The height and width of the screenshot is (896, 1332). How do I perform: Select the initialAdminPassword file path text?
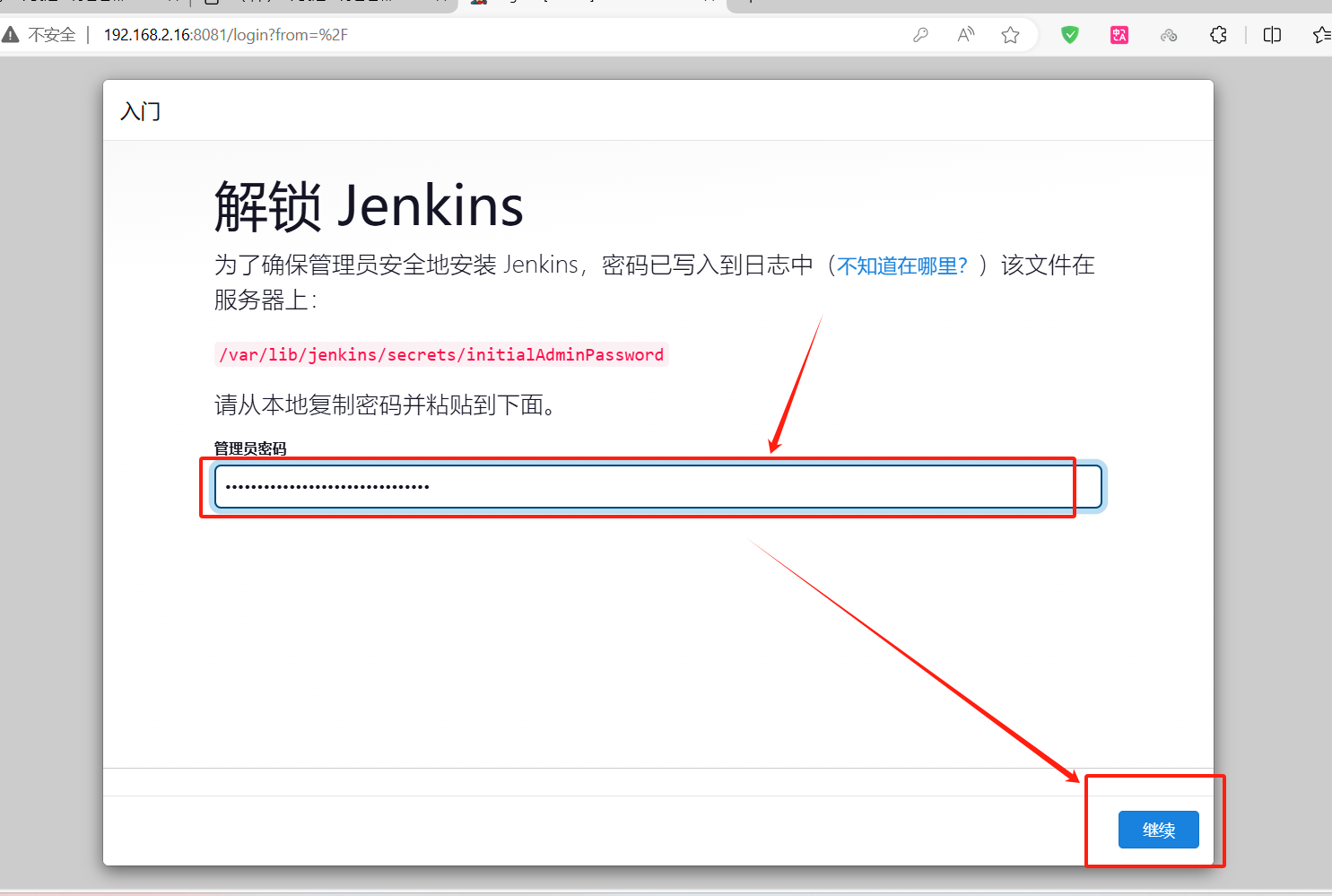click(441, 354)
